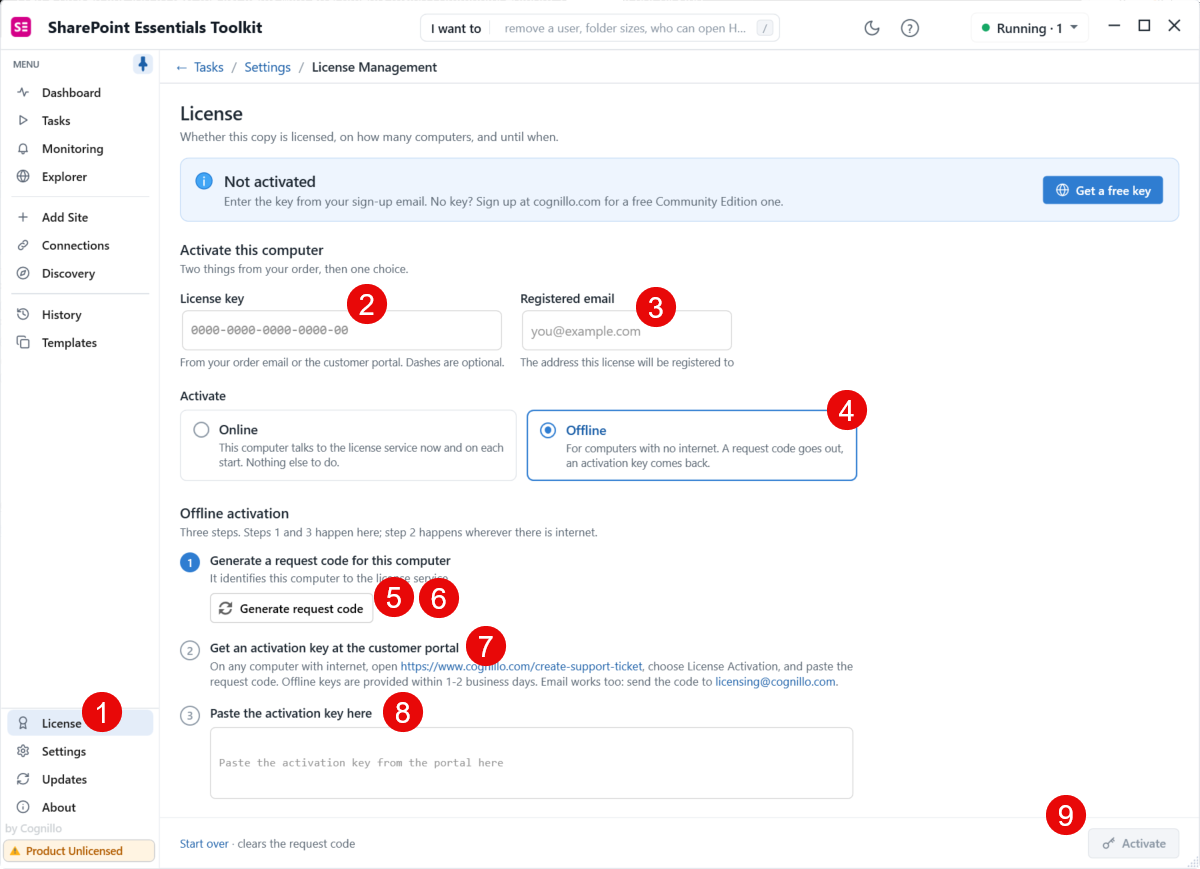The width and height of the screenshot is (1200, 869).
Task: Click the SharePoint Essentials app logo
Action: click(21, 27)
